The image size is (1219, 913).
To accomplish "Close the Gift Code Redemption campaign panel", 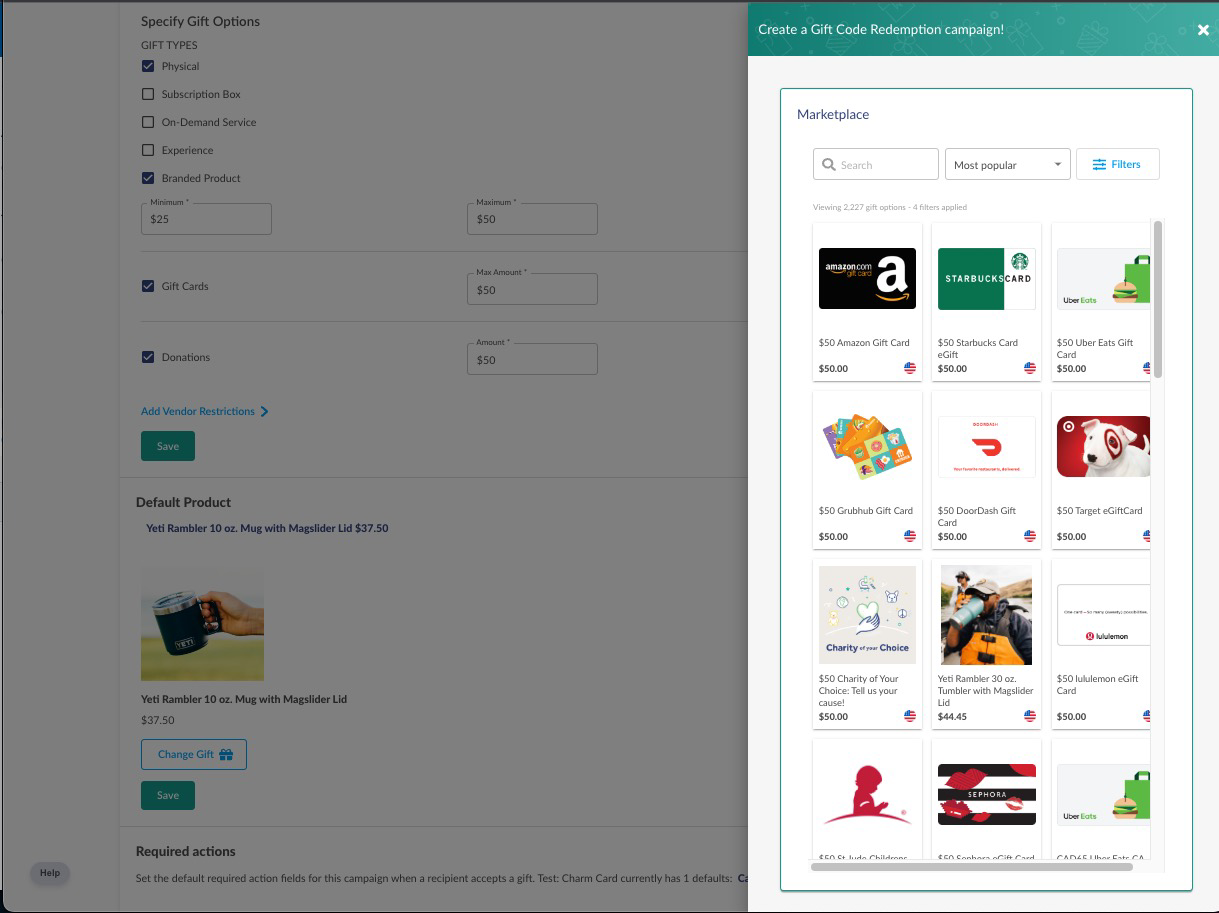I will click(1203, 30).
